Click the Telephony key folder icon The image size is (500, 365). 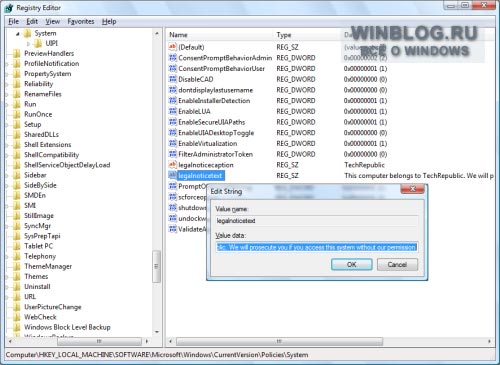(17, 256)
